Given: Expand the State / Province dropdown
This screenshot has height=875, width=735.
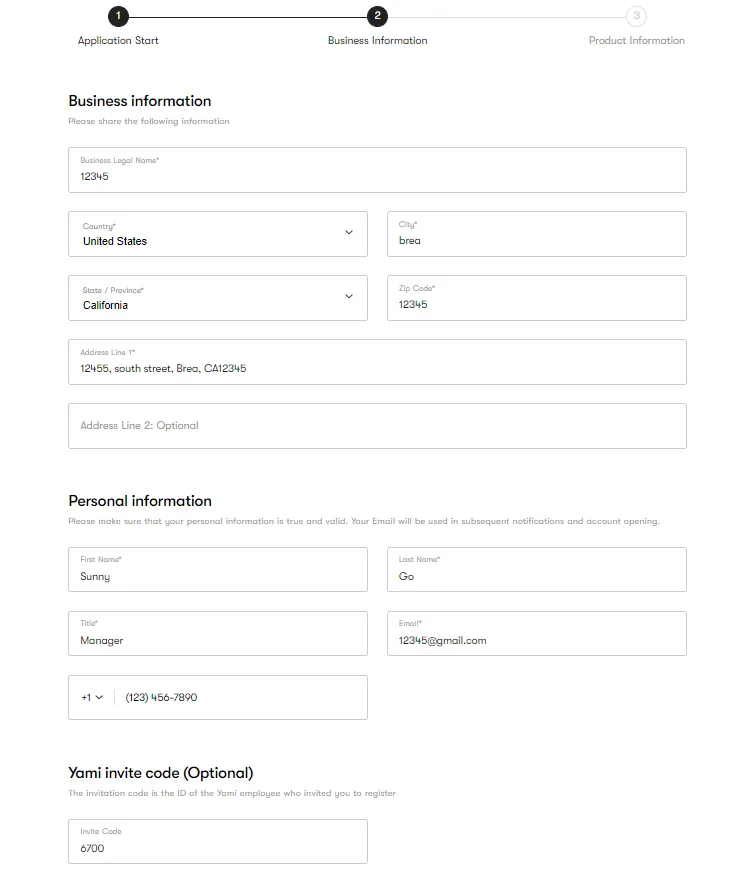Looking at the screenshot, I should (218, 297).
